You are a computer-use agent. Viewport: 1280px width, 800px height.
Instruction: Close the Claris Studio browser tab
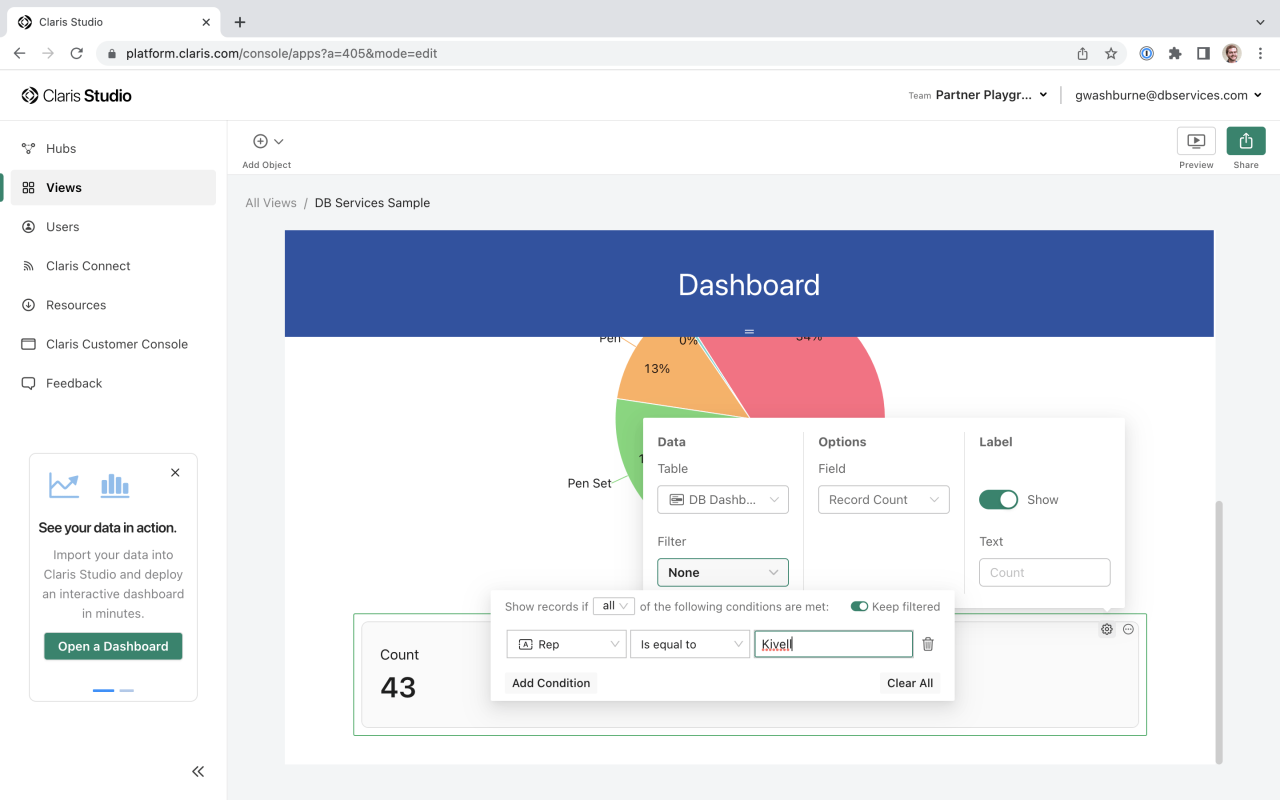click(205, 22)
